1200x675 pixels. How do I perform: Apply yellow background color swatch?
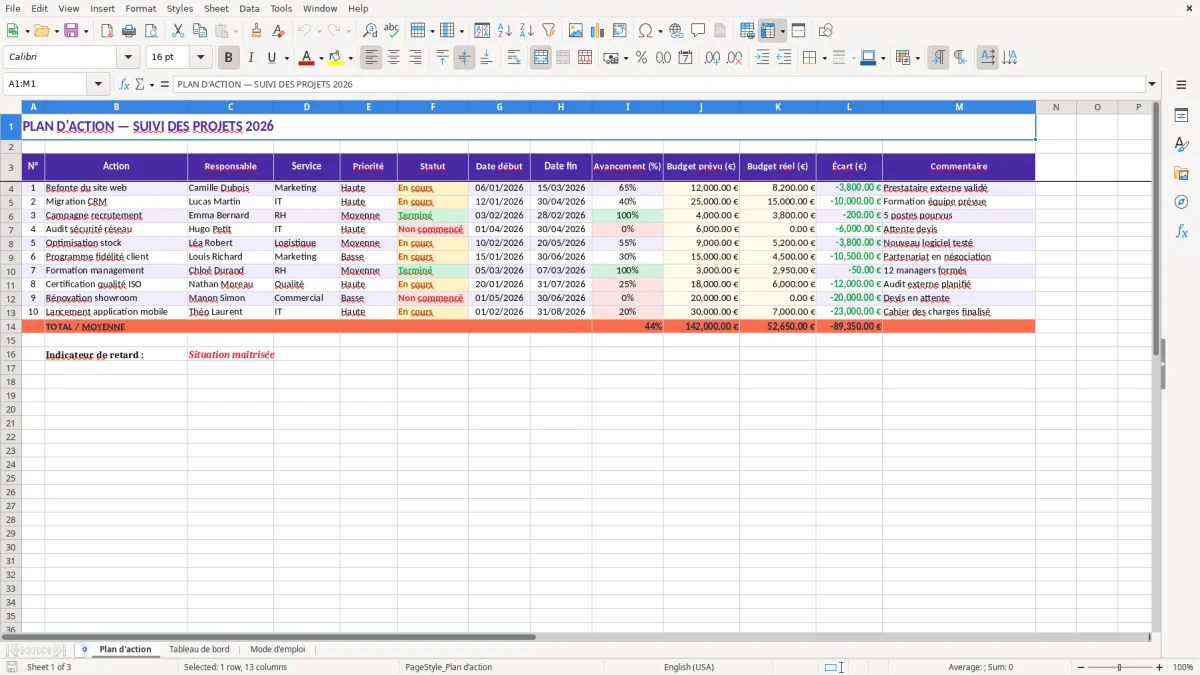click(x=336, y=58)
